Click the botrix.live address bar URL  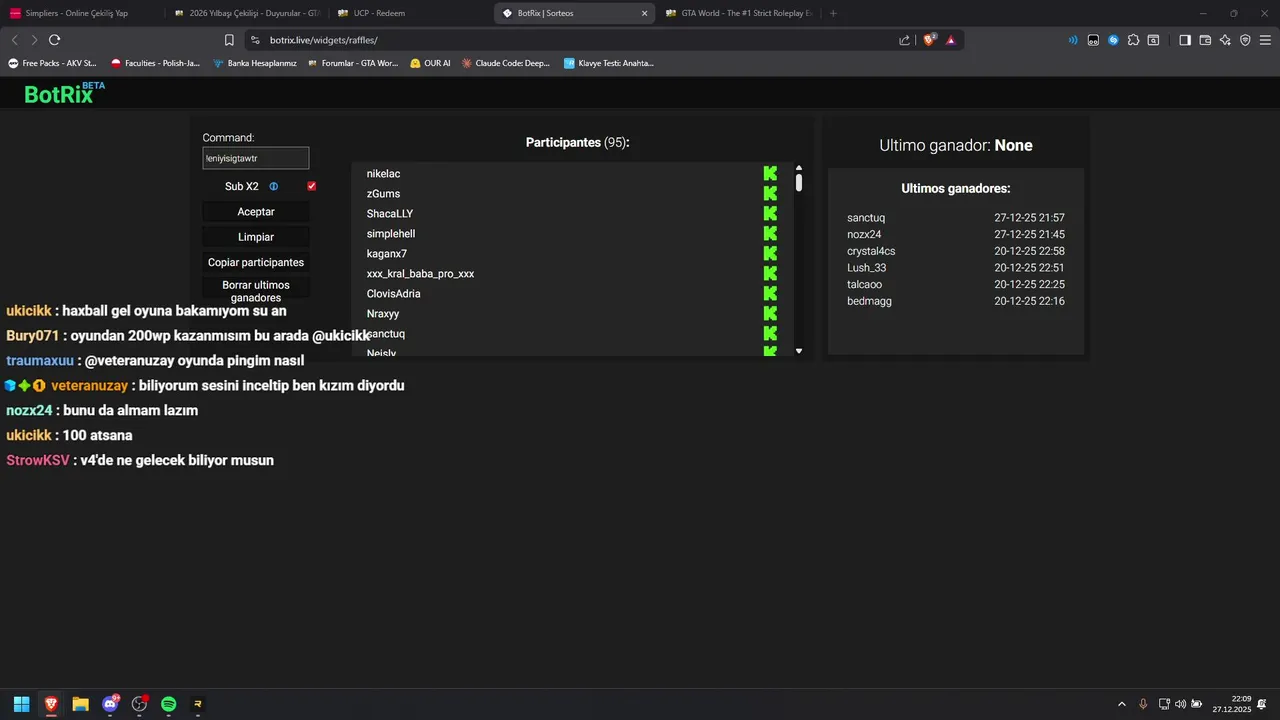[x=324, y=40]
